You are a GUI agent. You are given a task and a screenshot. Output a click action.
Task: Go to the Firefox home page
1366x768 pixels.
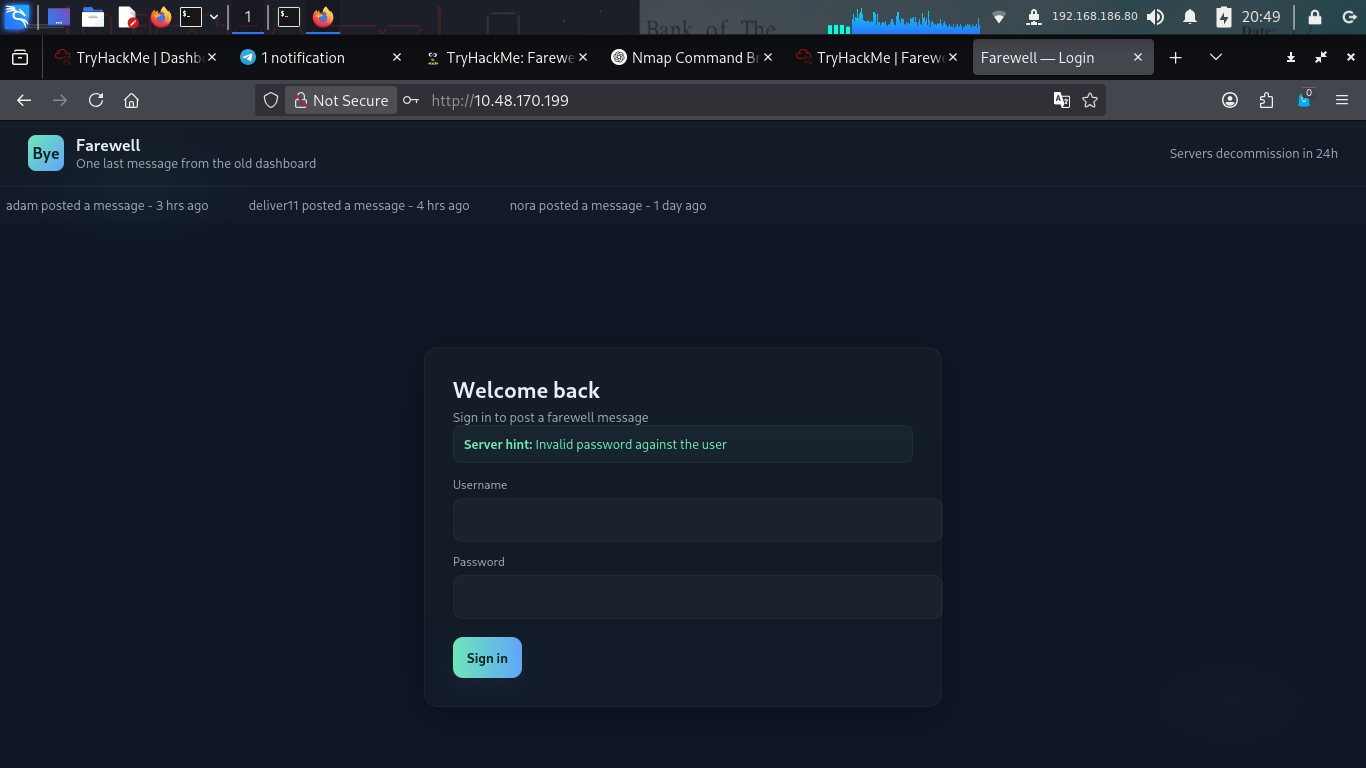131,100
